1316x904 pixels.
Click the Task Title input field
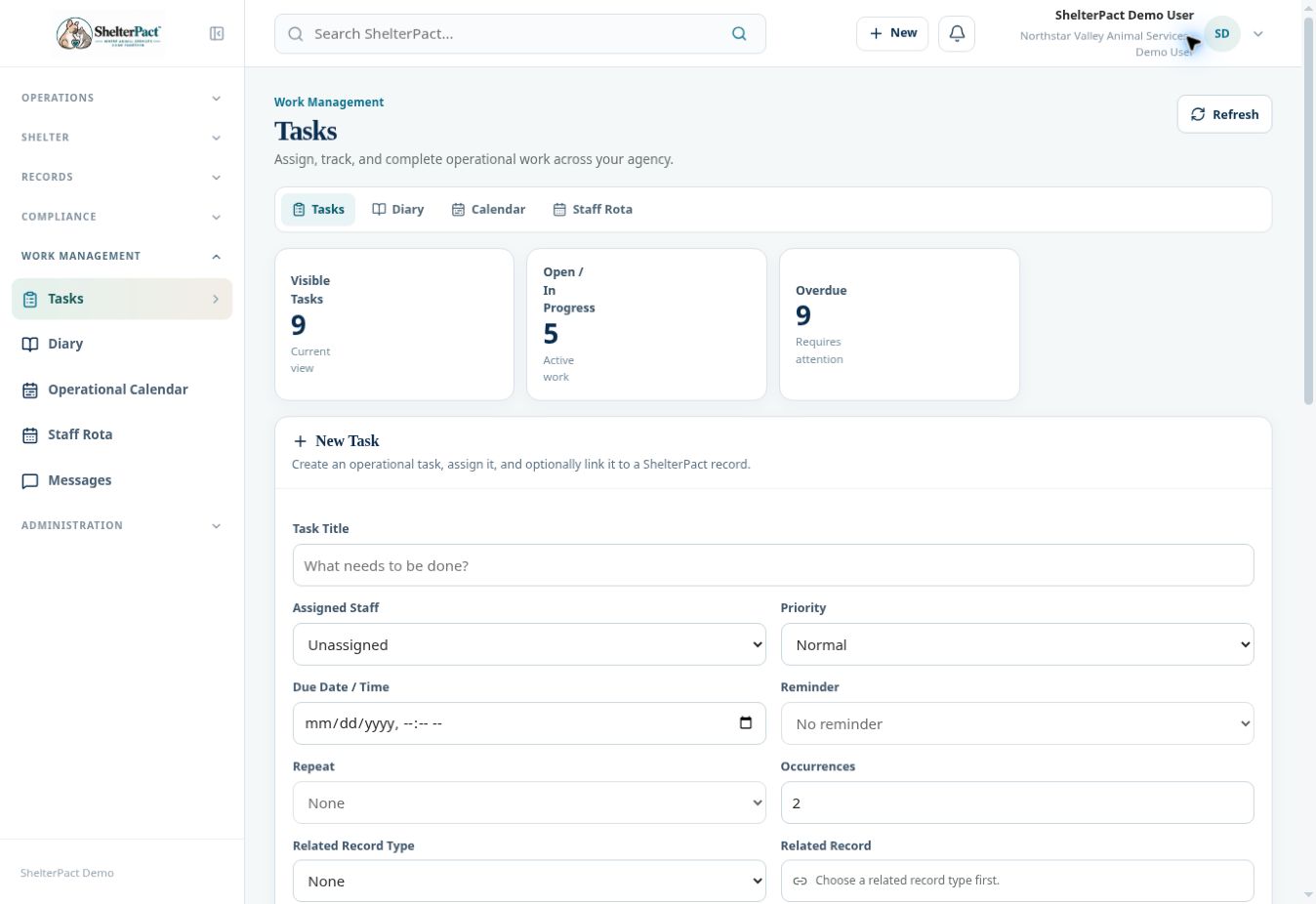point(773,565)
